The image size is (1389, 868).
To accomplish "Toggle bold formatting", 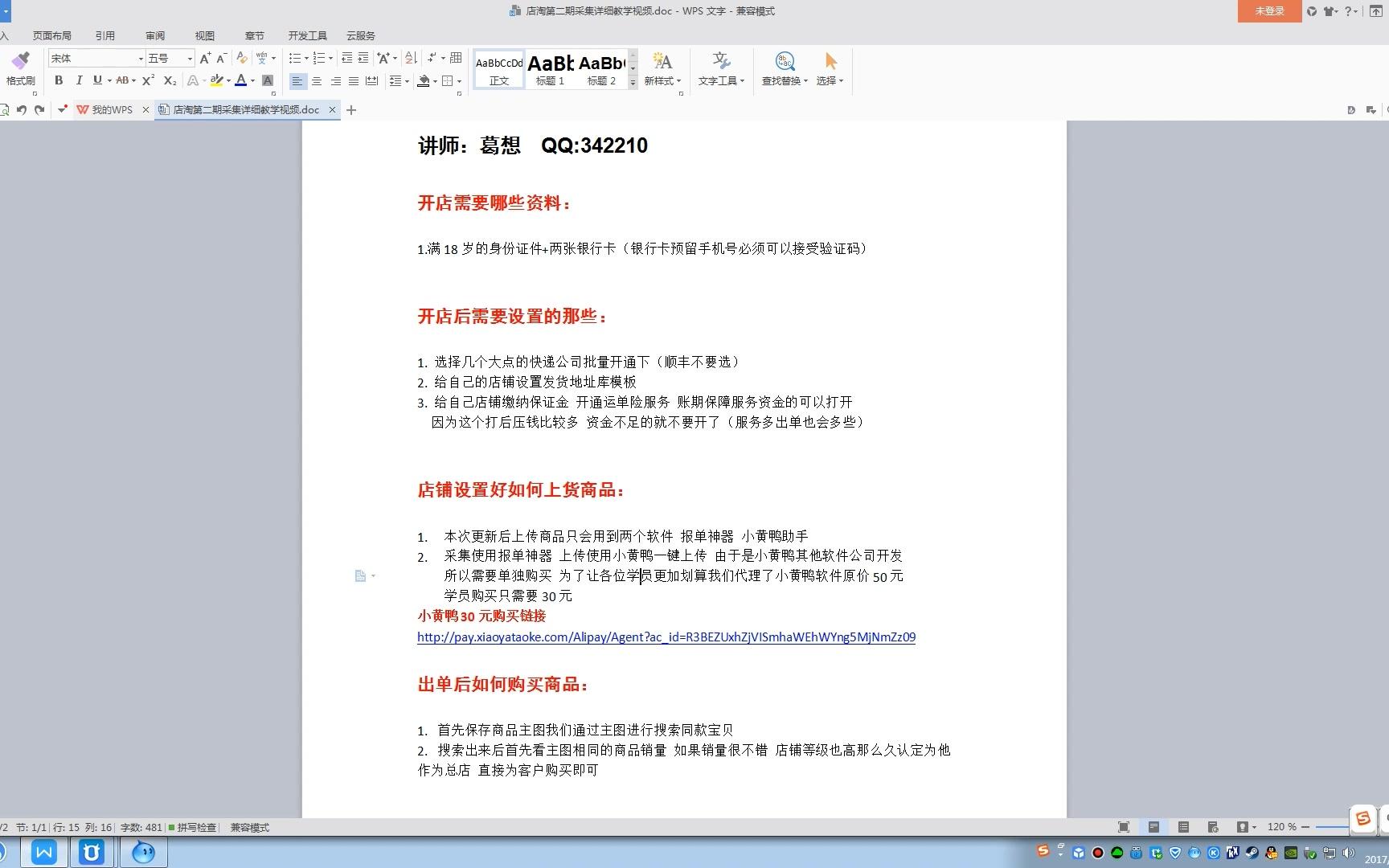I will [59, 80].
